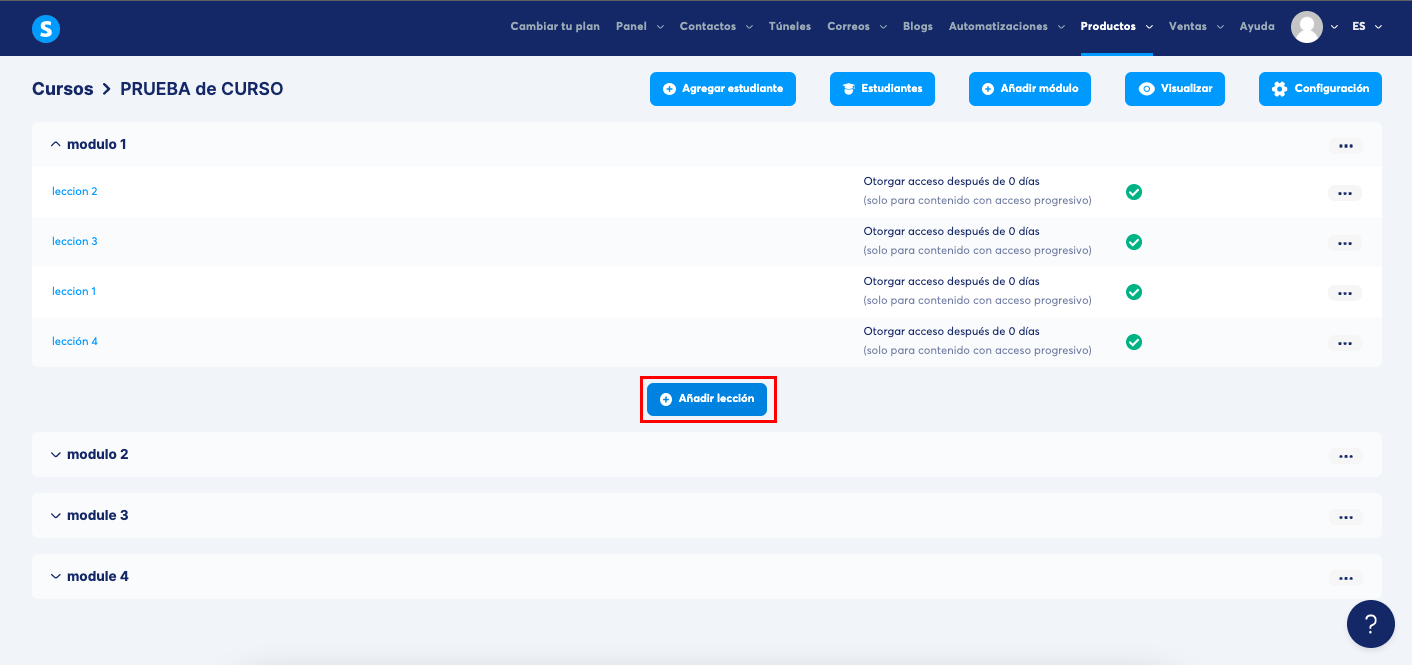Image resolution: width=1412 pixels, height=665 pixels.
Task: Open the ES language dropdown
Action: tap(1366, 27)
